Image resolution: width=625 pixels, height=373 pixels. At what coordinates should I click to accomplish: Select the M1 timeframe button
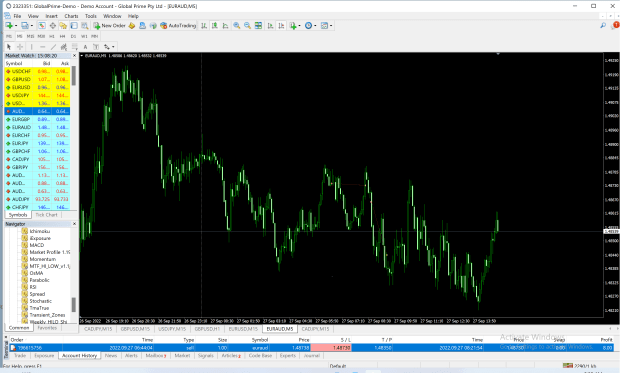tap(9, 36)
